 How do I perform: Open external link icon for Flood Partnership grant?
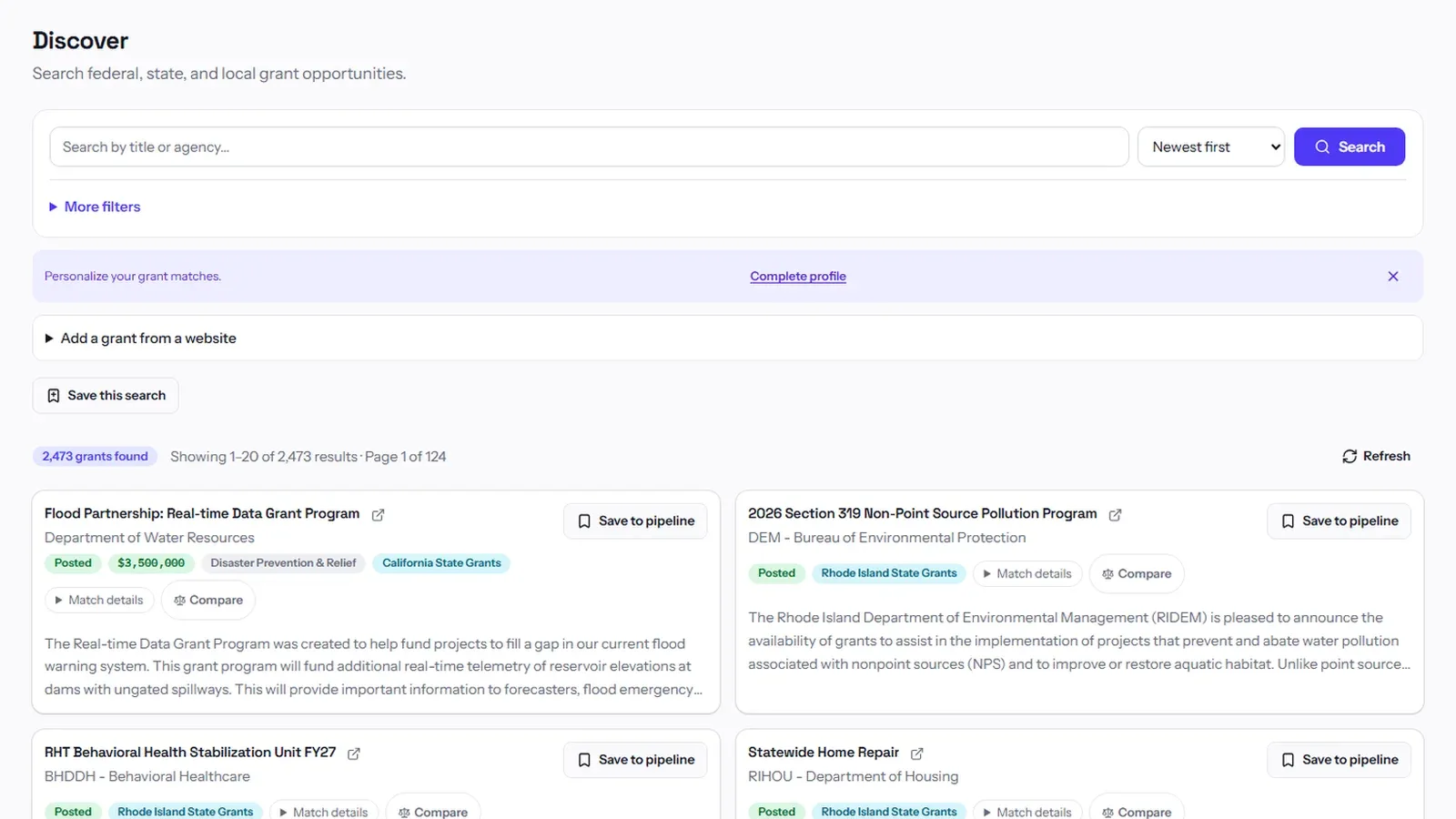pos(378,515)
